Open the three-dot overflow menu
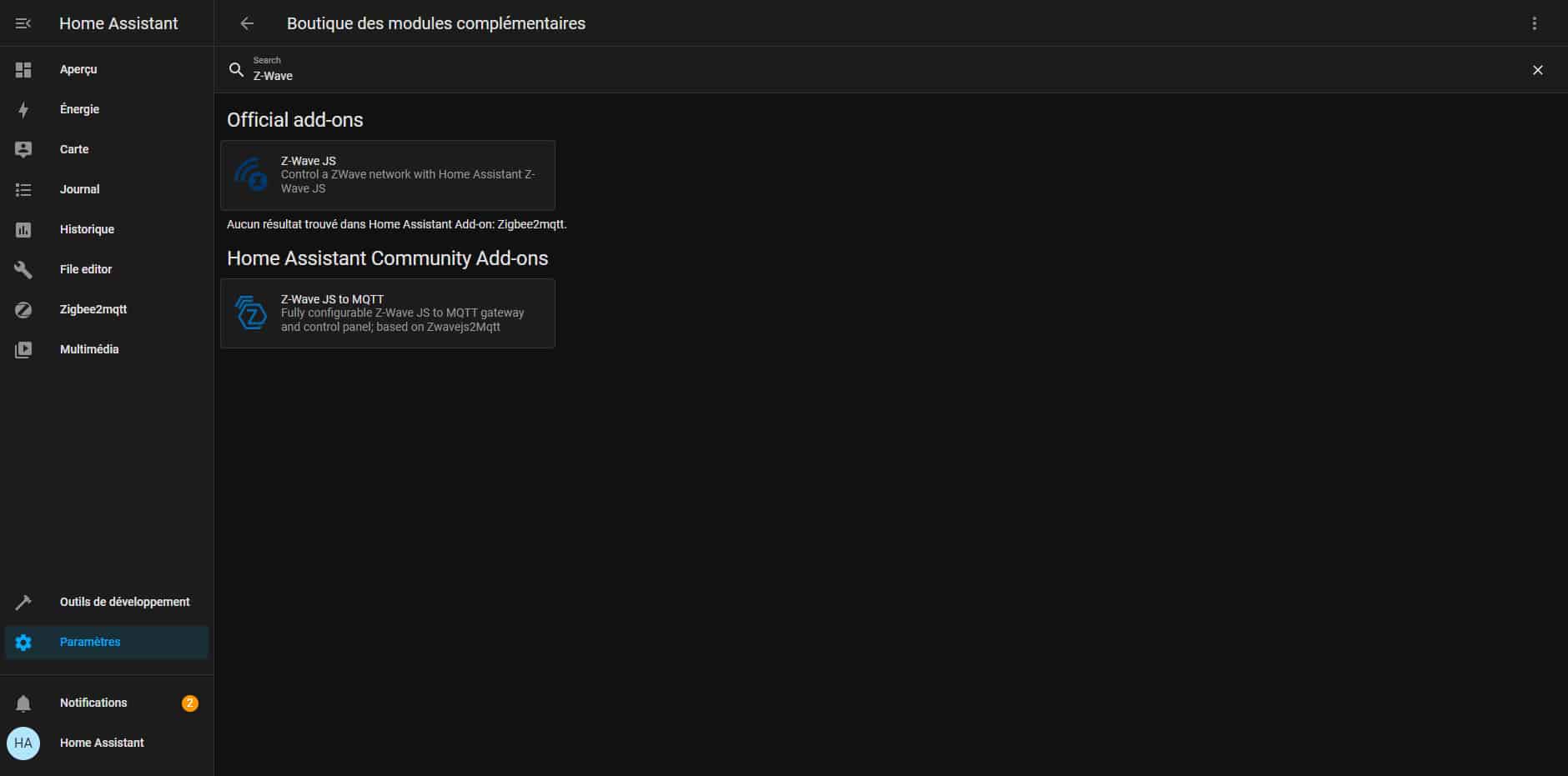 pos(1535,23)
